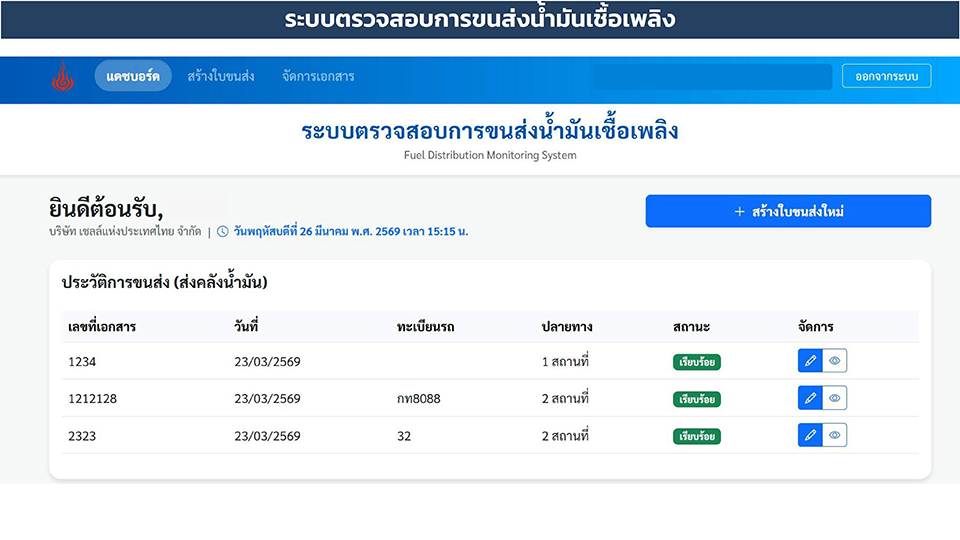960x540 pixels.
Task: Click the เรียบร้อย badge for document 1212128
Action: tap(697, 399)
